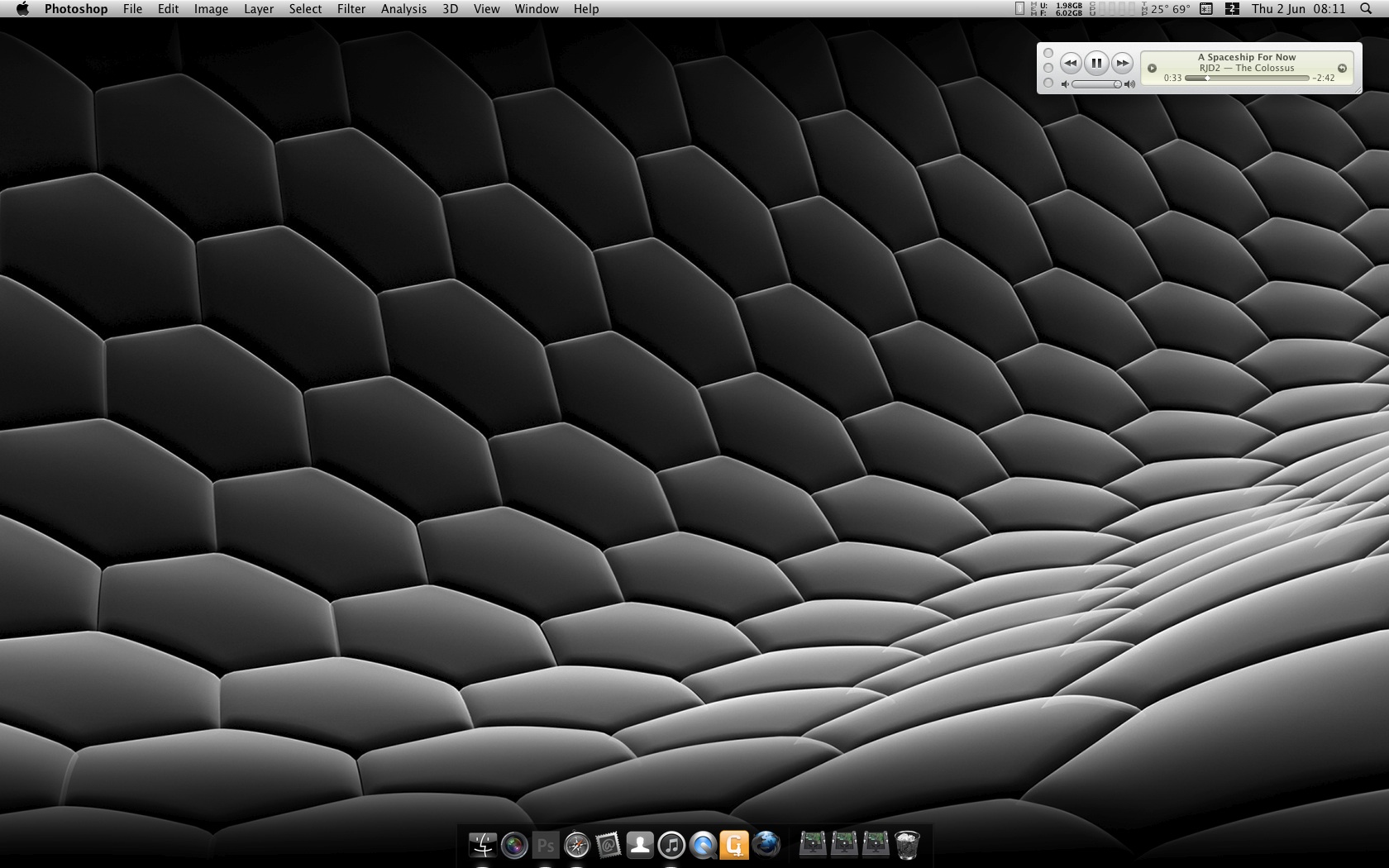
Task: Skip to next track in mini player
Action: (1122, 63)
